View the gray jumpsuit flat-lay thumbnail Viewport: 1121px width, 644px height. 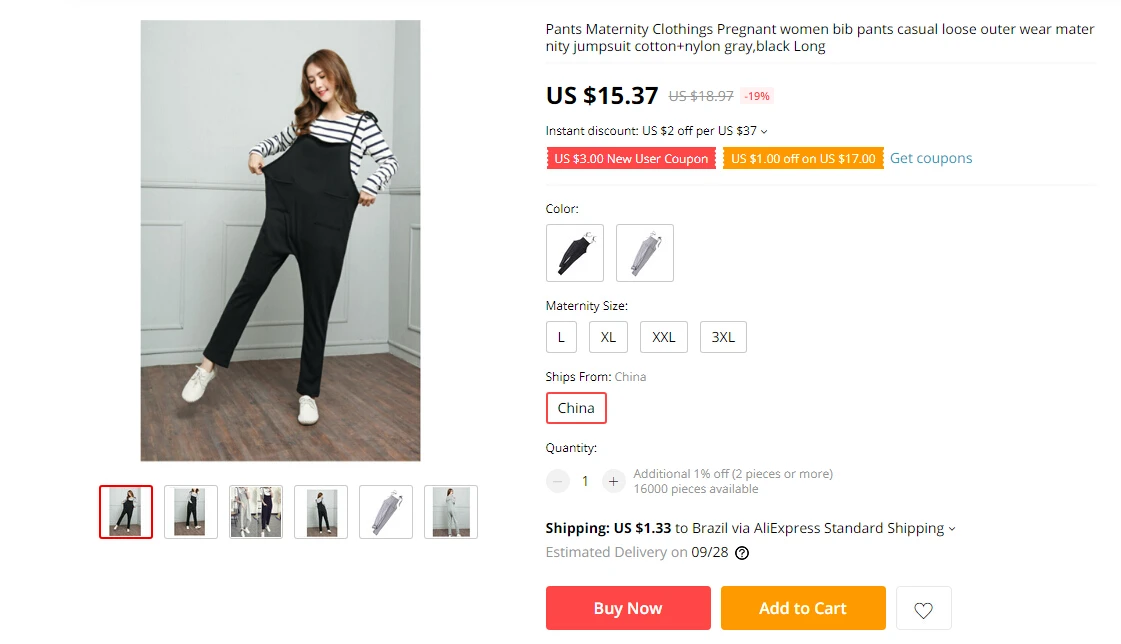pyautogui.click(x=386, y=512)
